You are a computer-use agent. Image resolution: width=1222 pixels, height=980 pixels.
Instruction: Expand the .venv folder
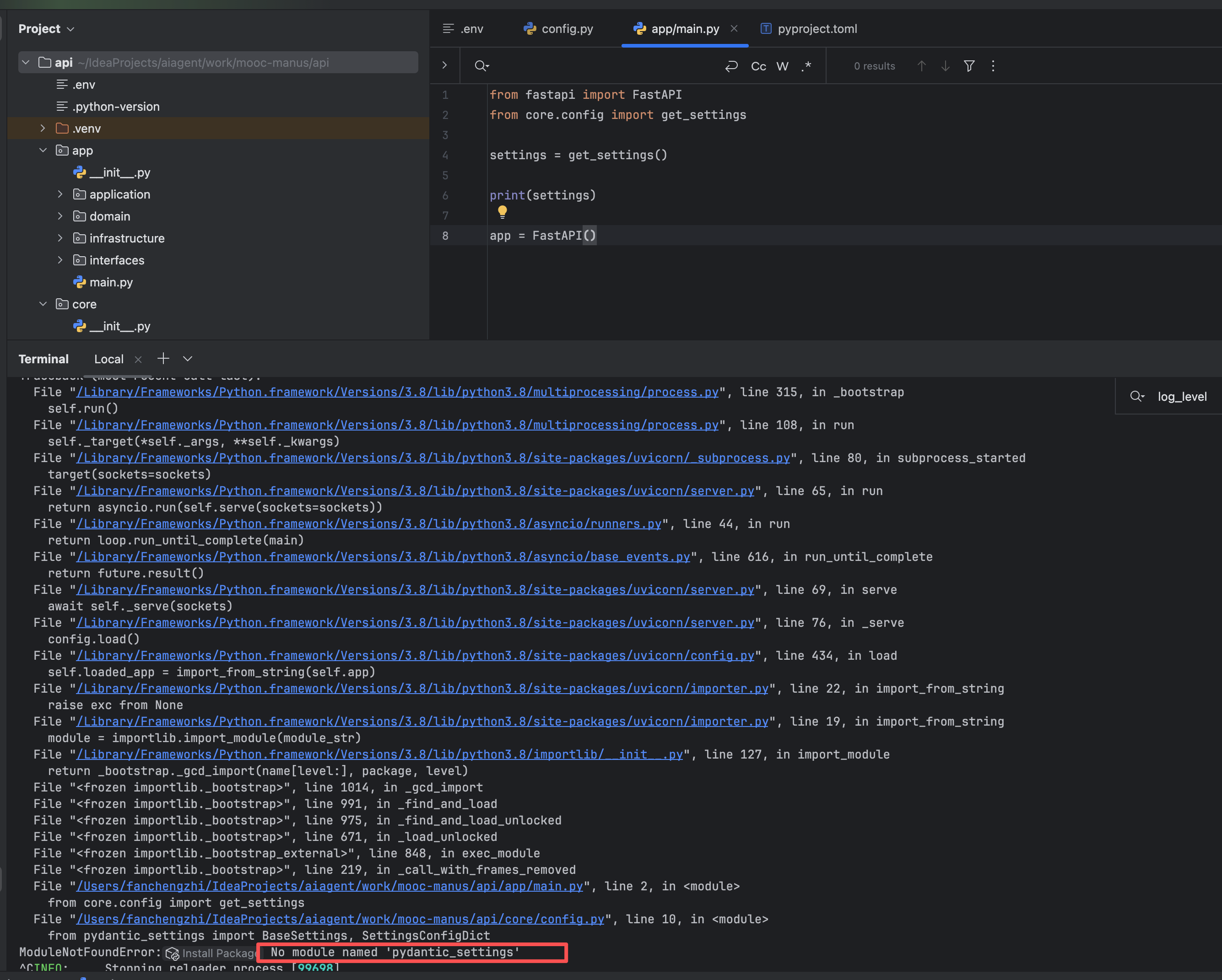43,129
